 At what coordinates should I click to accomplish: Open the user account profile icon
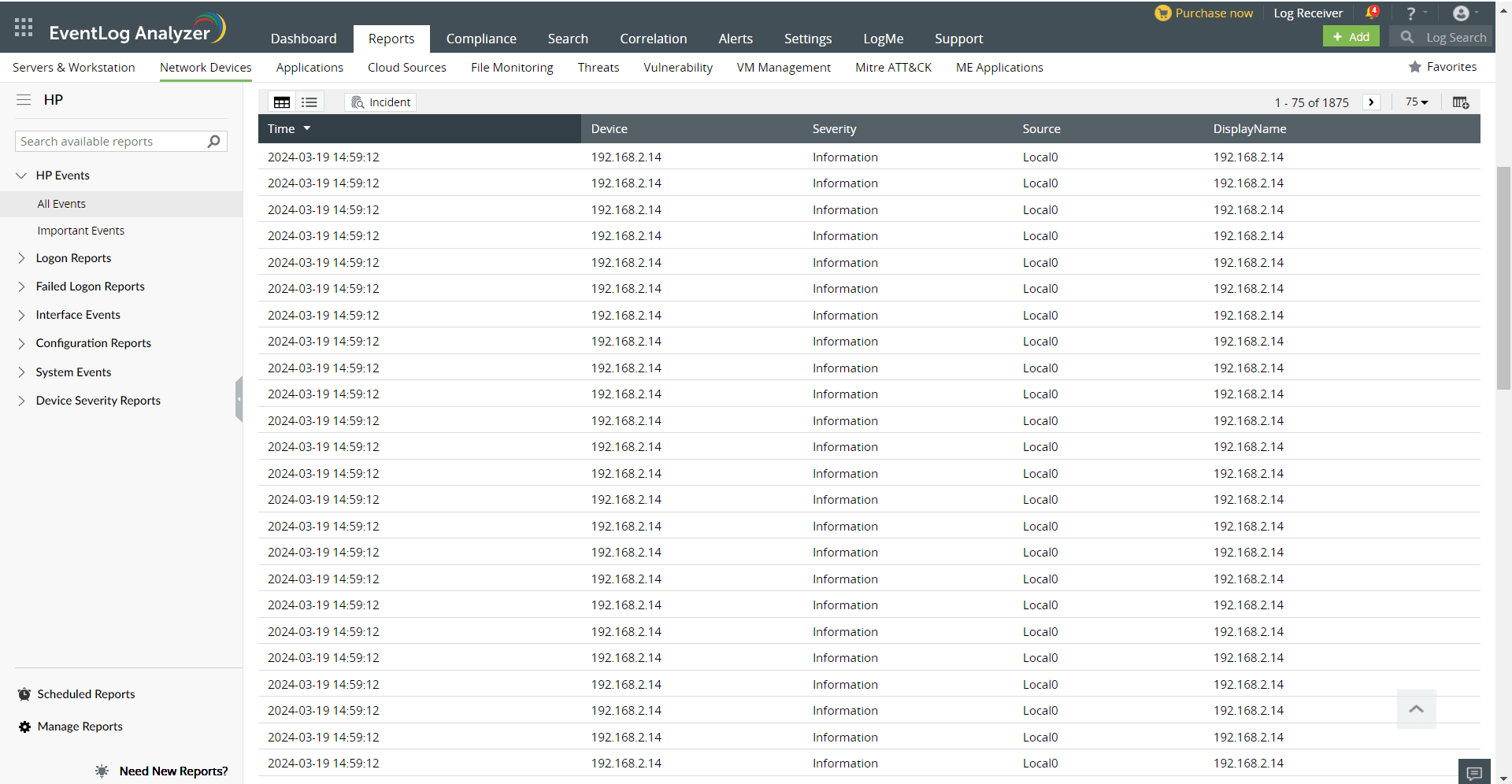1461,13
